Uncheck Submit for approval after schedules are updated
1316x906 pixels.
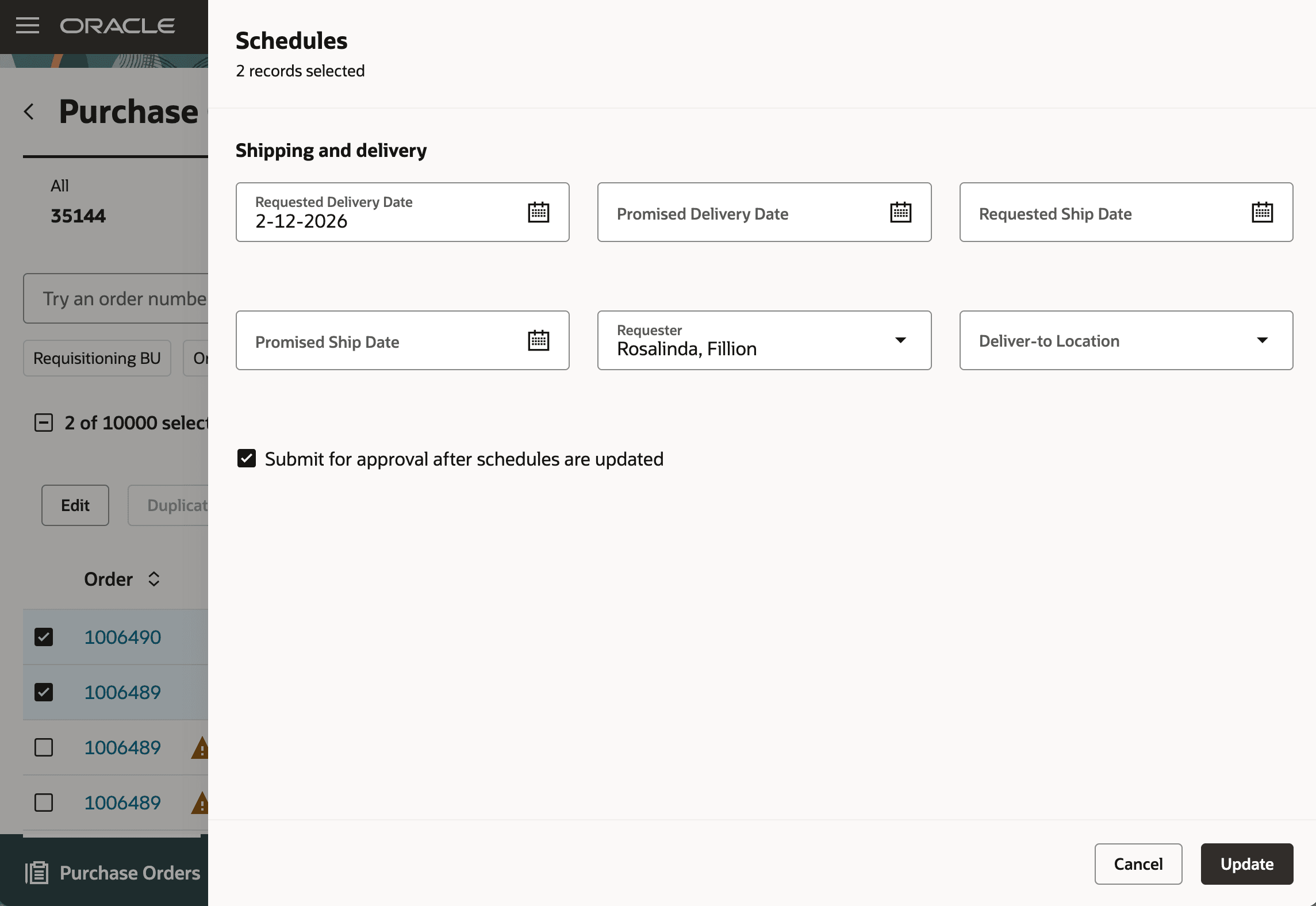coord(247,458)
